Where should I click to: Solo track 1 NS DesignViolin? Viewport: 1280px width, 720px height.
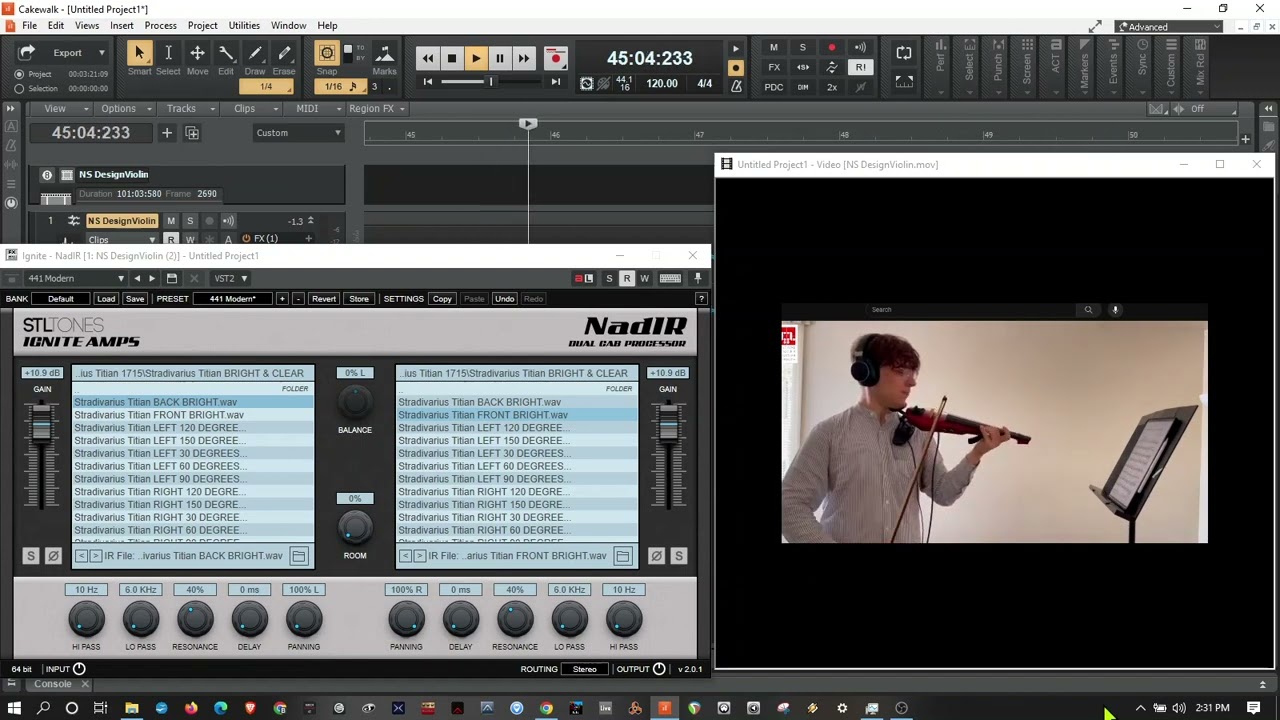(x=190, y=221)
